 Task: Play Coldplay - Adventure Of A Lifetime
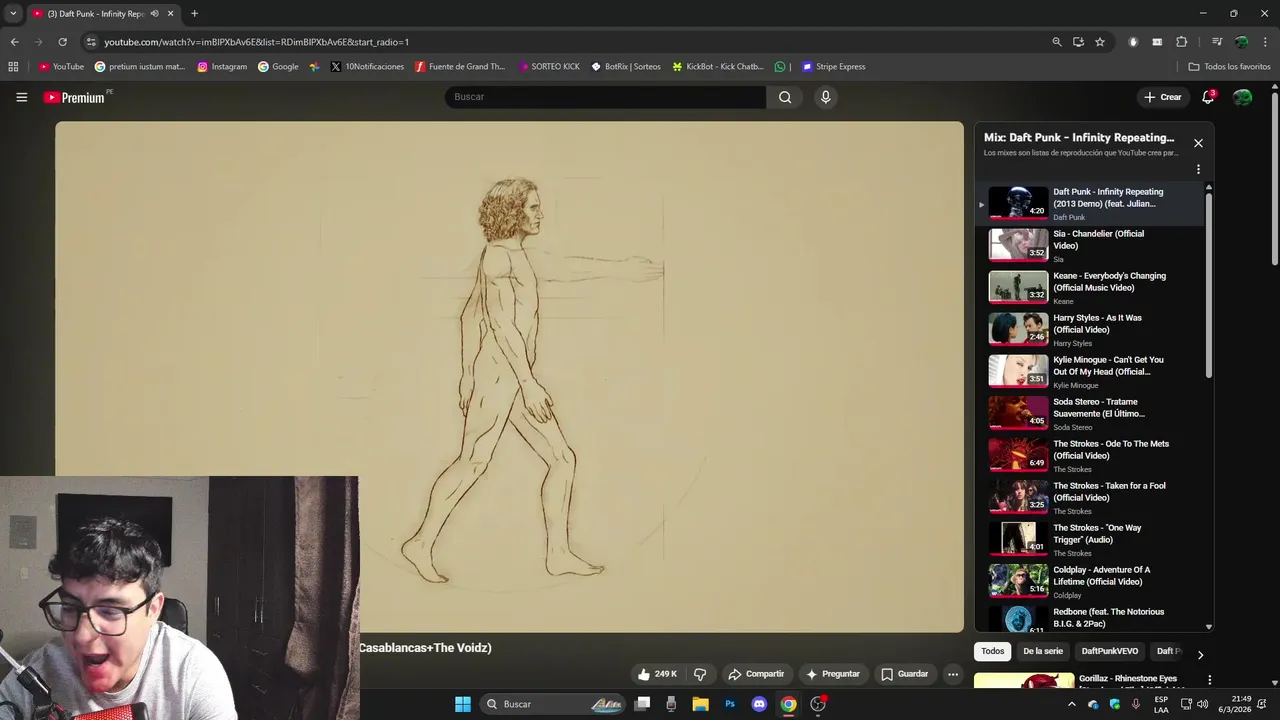coord(1090,581)
